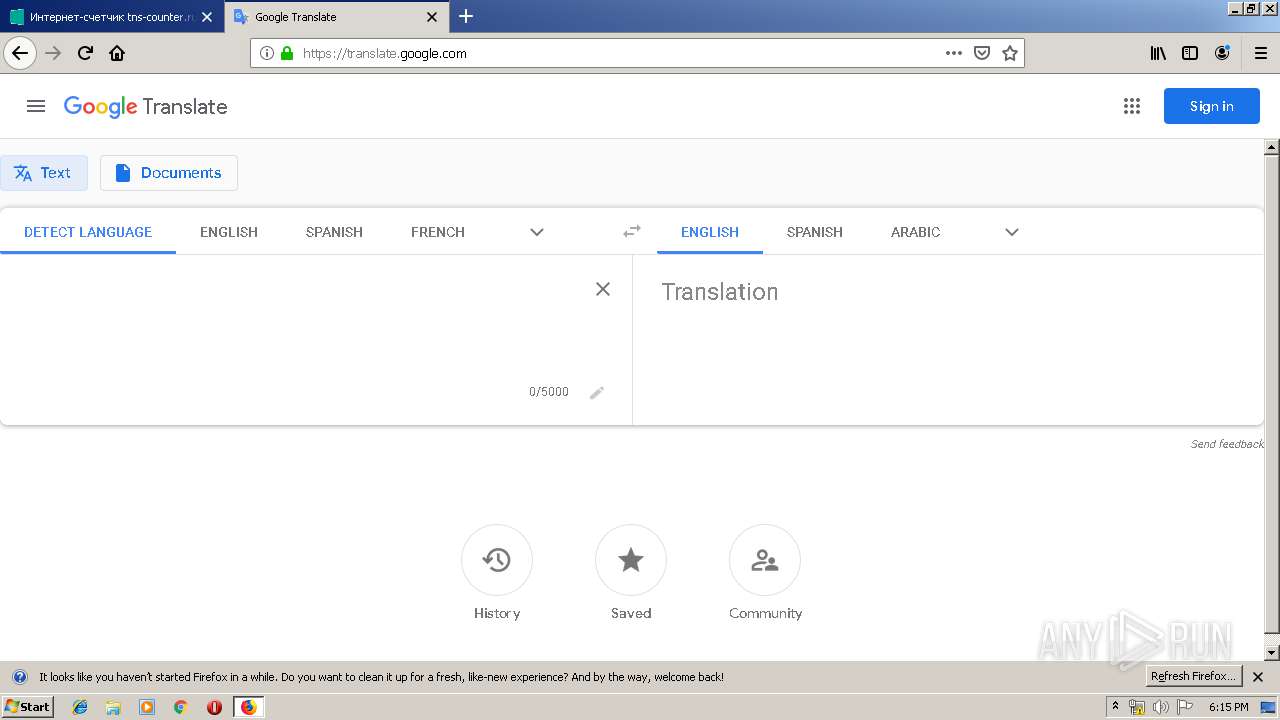This screenshot has height=720, width=1280.
Task: Click the page vertical scrollbar
Action: [1272, 394]
